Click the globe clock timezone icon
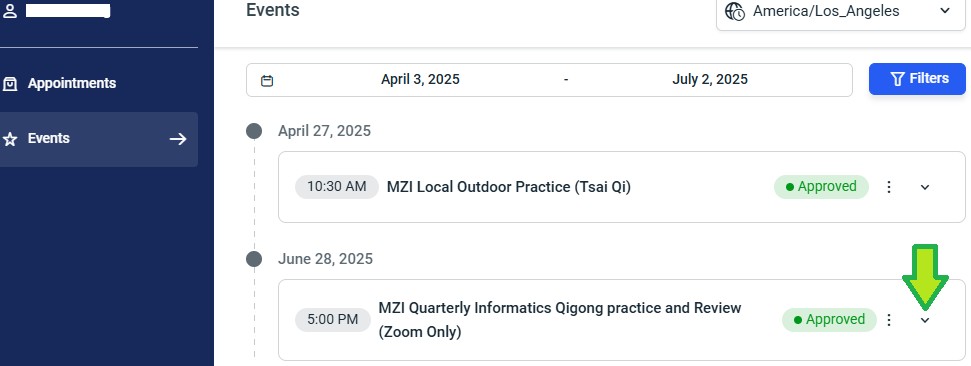Viewport: 971px width, 366px height. pos(734,11)
